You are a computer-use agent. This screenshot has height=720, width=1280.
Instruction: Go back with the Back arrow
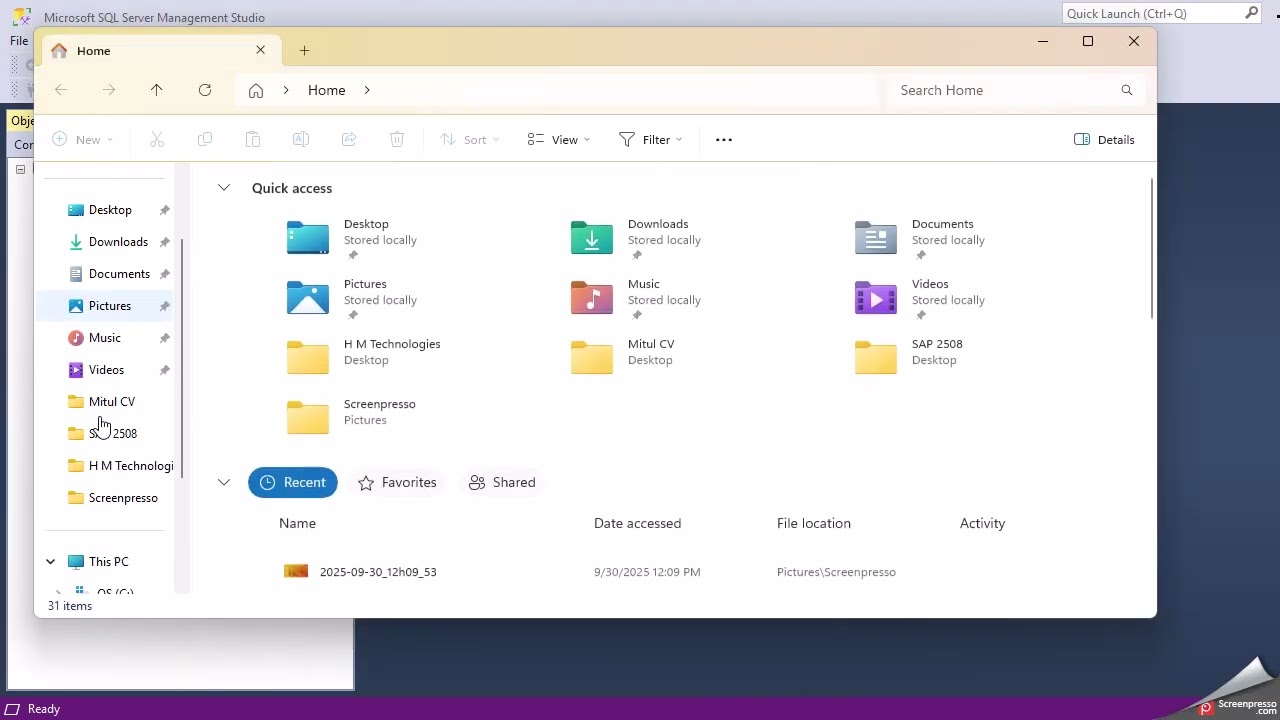coord(61,90)
